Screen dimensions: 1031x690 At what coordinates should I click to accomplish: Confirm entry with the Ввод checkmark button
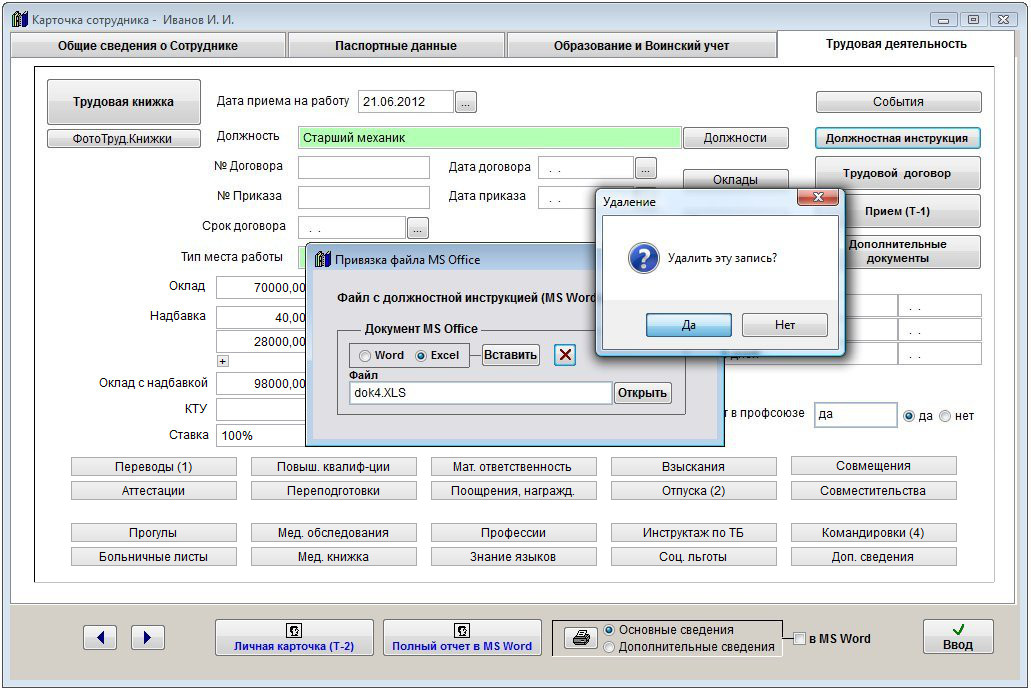(957, 637)
